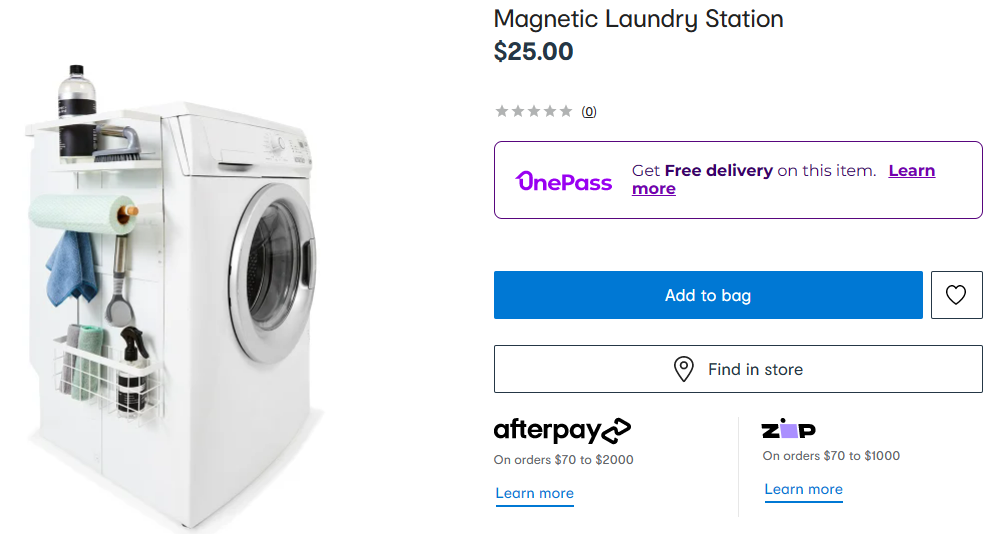This screenshot has width=1002, height=534.
Task: Open OnePass Learn more link
Action: [910, 171]
